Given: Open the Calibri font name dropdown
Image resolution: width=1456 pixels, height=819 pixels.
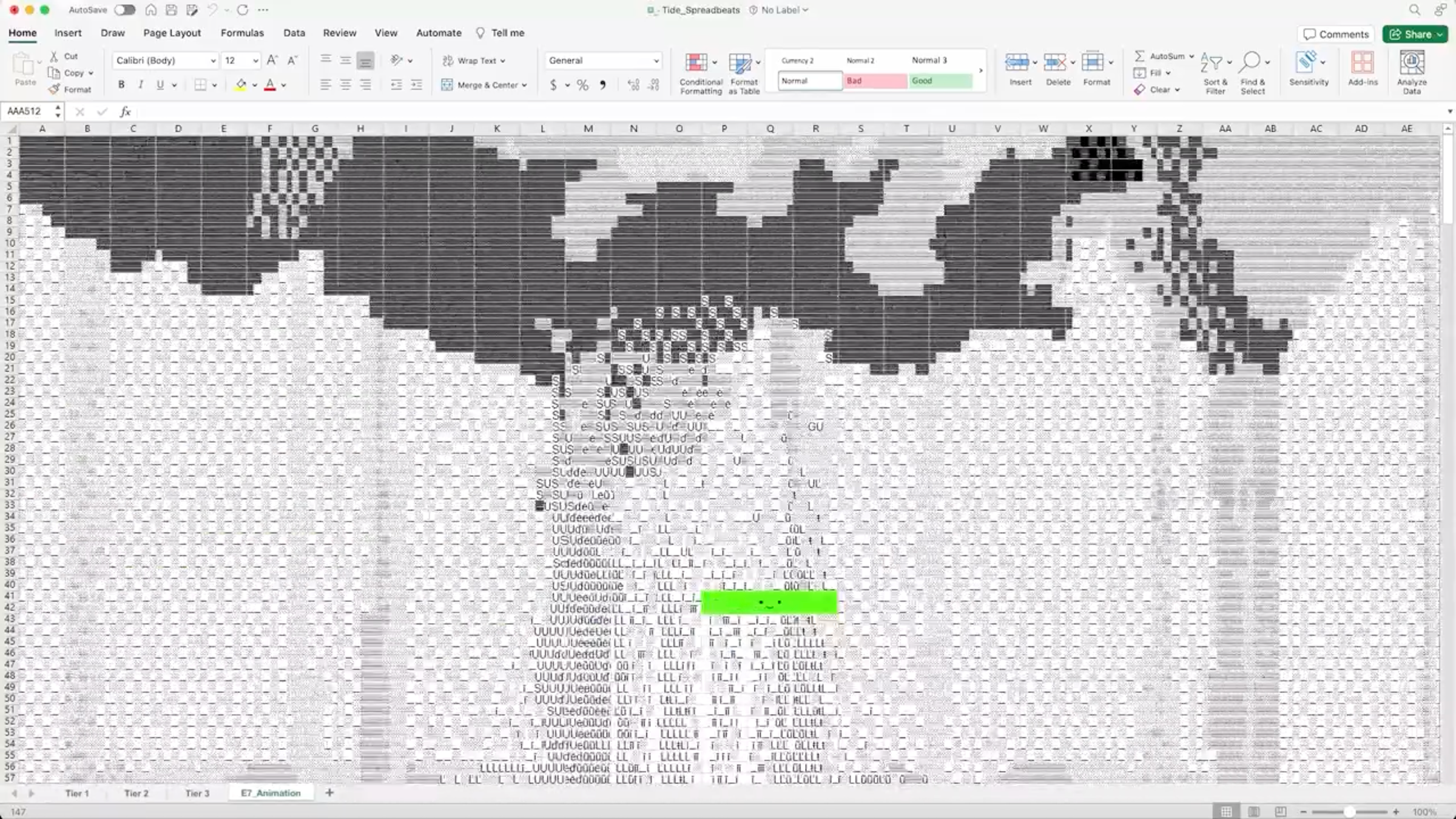Looking at the screenshot, I should 212,61.
